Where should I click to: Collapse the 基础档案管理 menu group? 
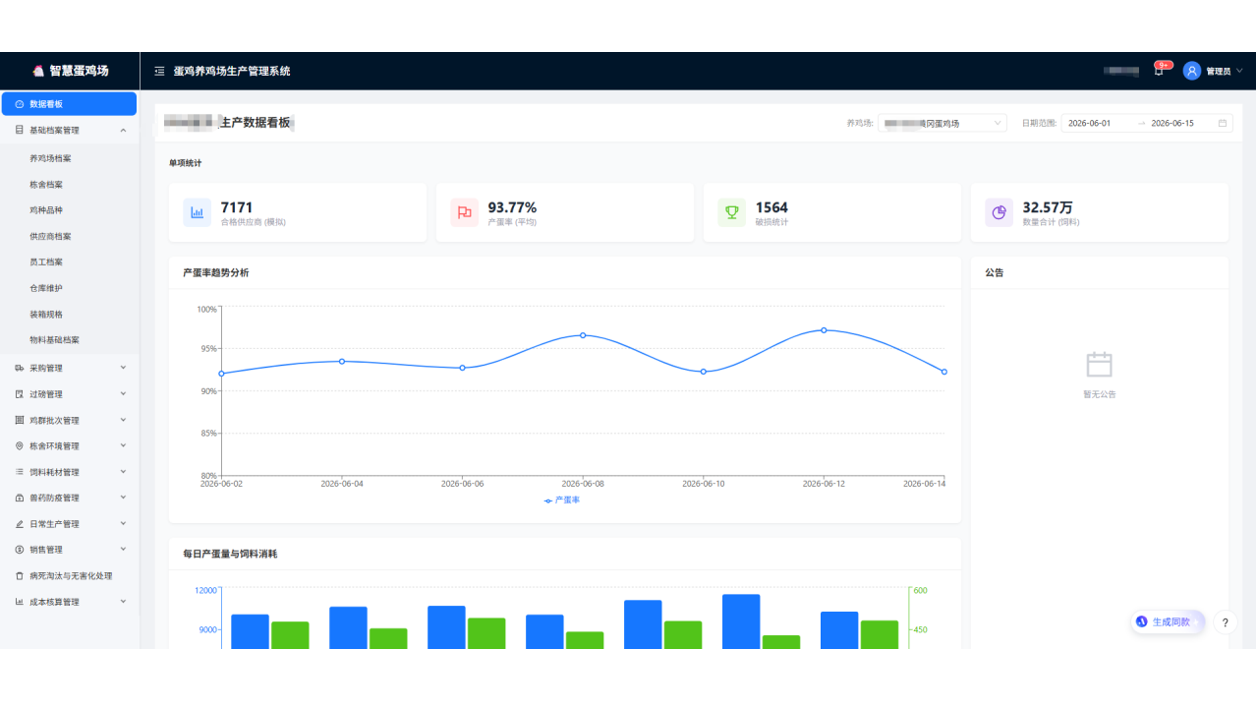[x=70, y=130]
